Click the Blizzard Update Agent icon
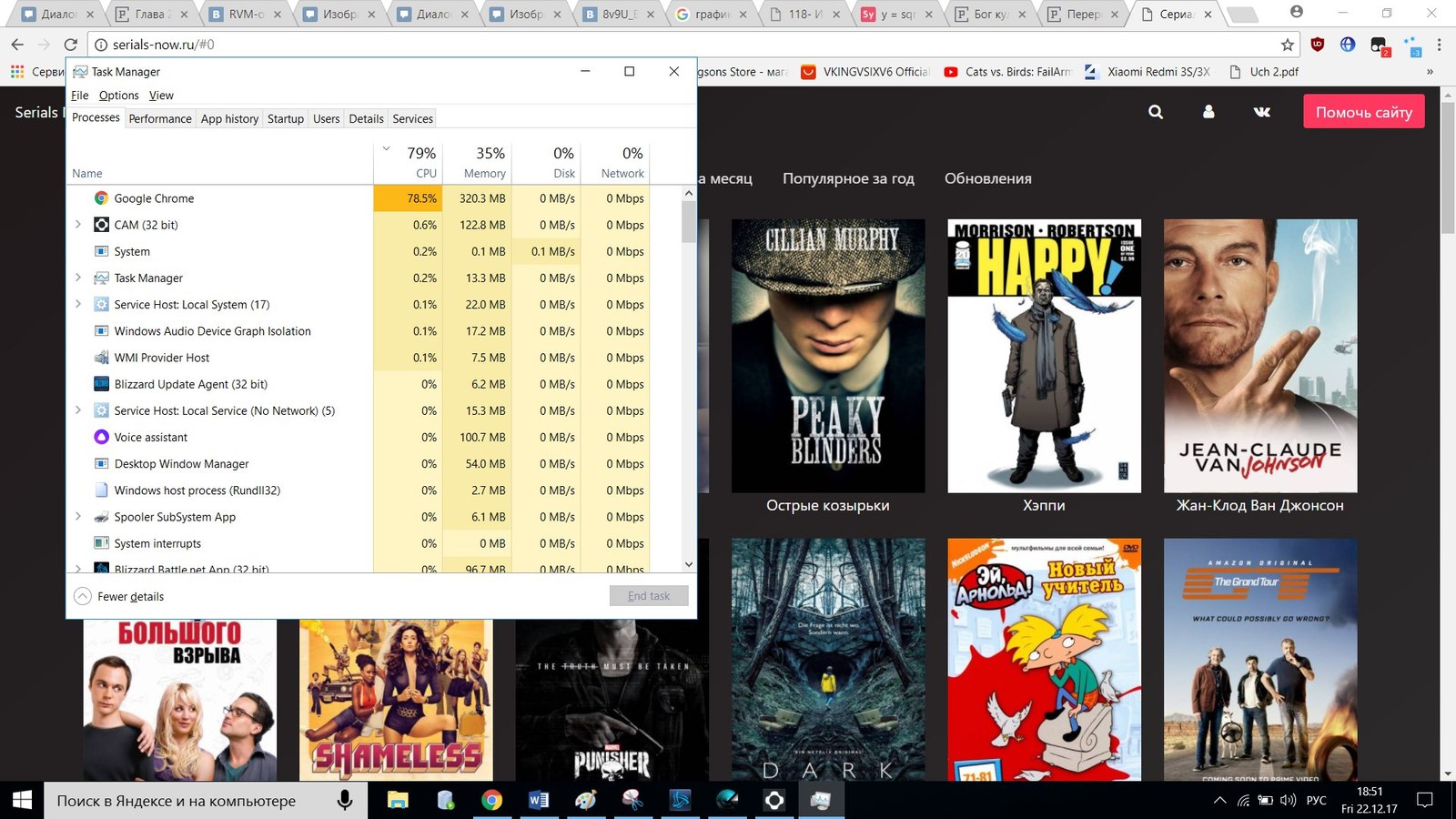The width and height of the screenshot is (1456, 819). [x=101, y=384]
